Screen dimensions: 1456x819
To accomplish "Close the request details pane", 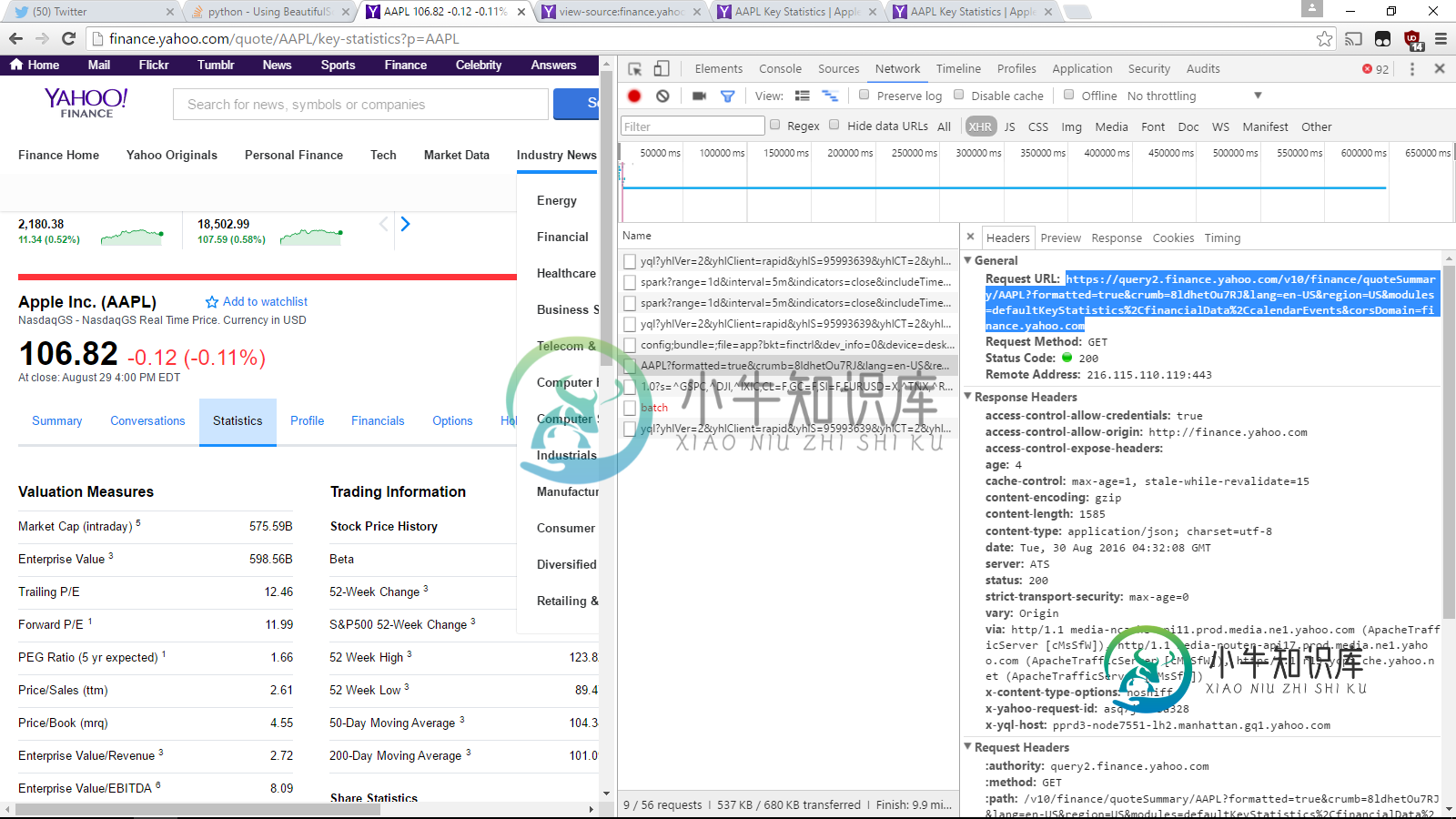I will 970,237.
